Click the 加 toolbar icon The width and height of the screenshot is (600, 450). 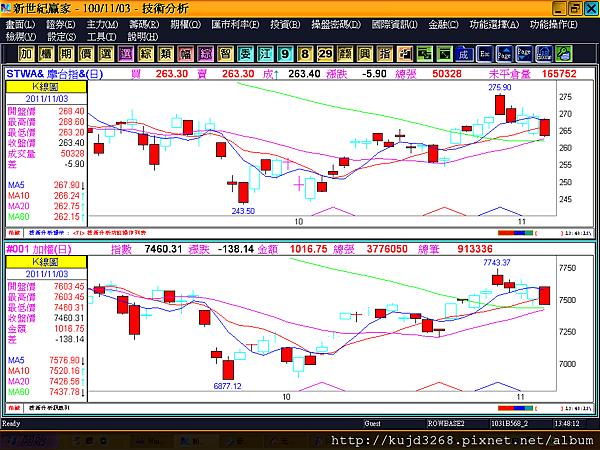[26, 54]
